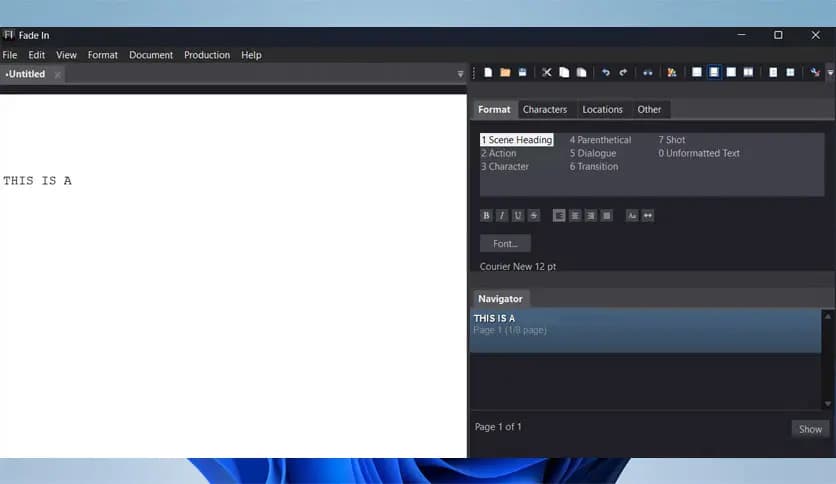The image size is (836, 484).
Task: Close the Untitled document tab
Action: coord(58,75)
